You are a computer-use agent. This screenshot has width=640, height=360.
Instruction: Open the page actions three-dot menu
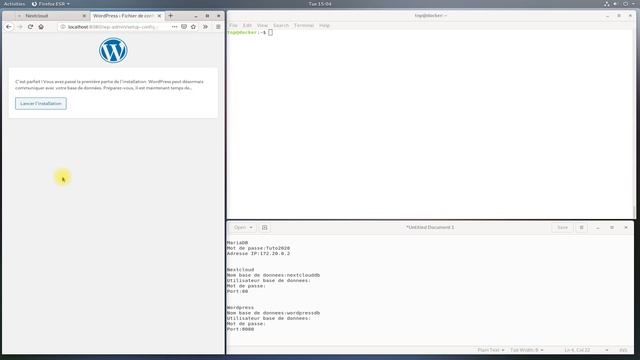pos(175,27)
